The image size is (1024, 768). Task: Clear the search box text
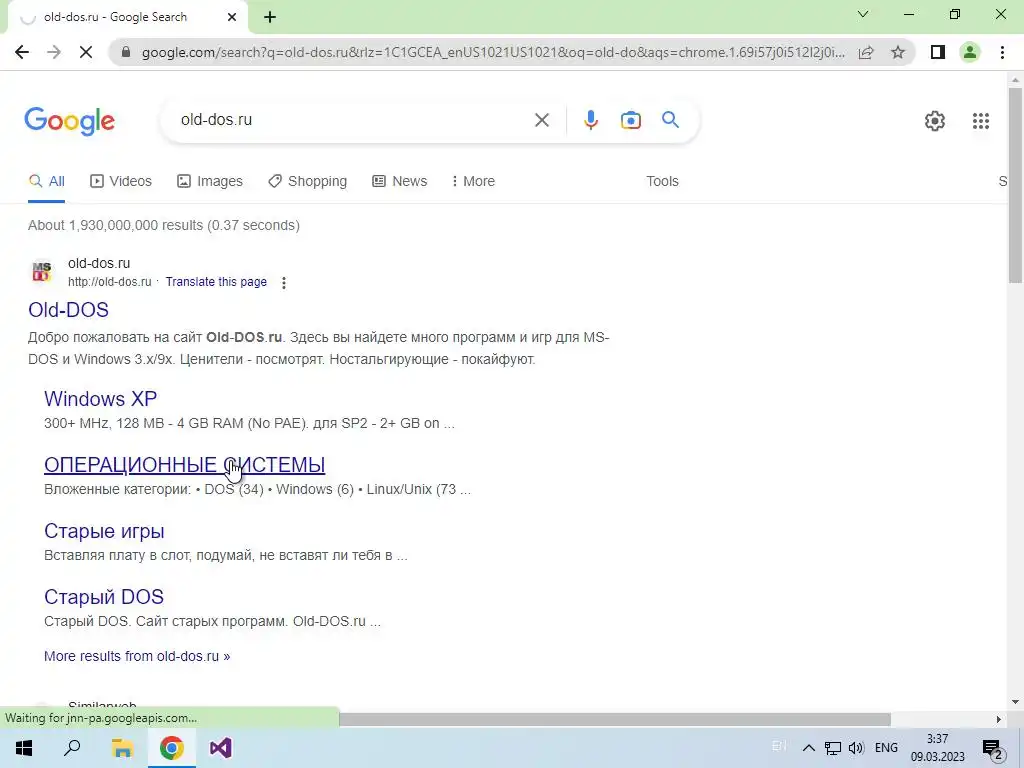[x=541, y=120]
